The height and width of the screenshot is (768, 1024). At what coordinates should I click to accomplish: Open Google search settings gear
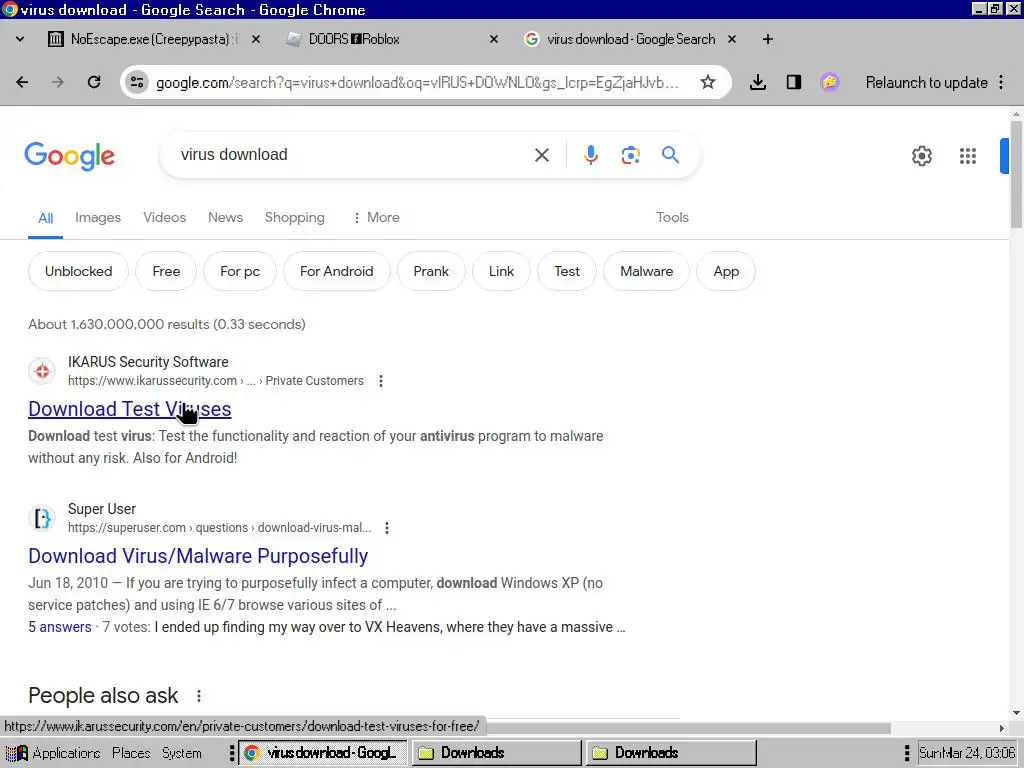(x=921, y=156)
